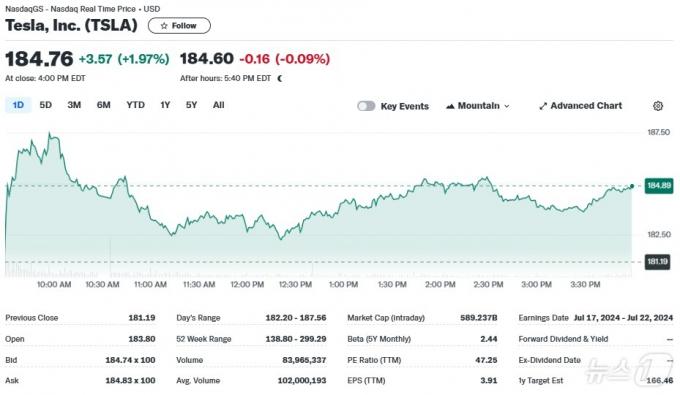Click the Ex-Dividend Date label

(x=549, y=360)
